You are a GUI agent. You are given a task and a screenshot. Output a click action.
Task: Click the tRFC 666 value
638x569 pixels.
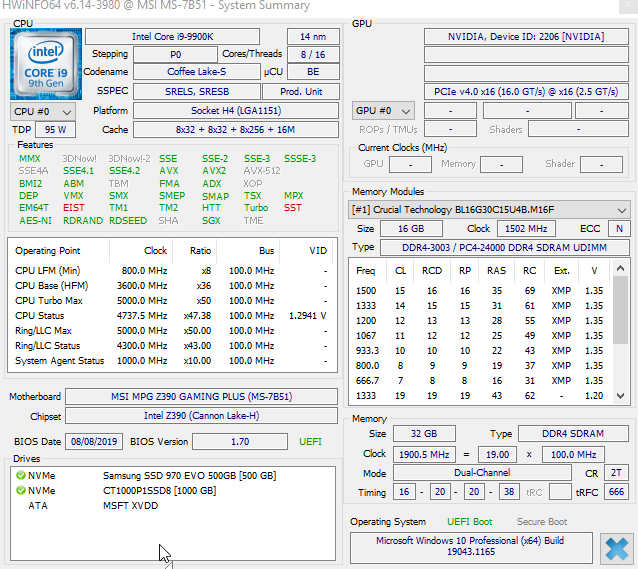(616, 492)
